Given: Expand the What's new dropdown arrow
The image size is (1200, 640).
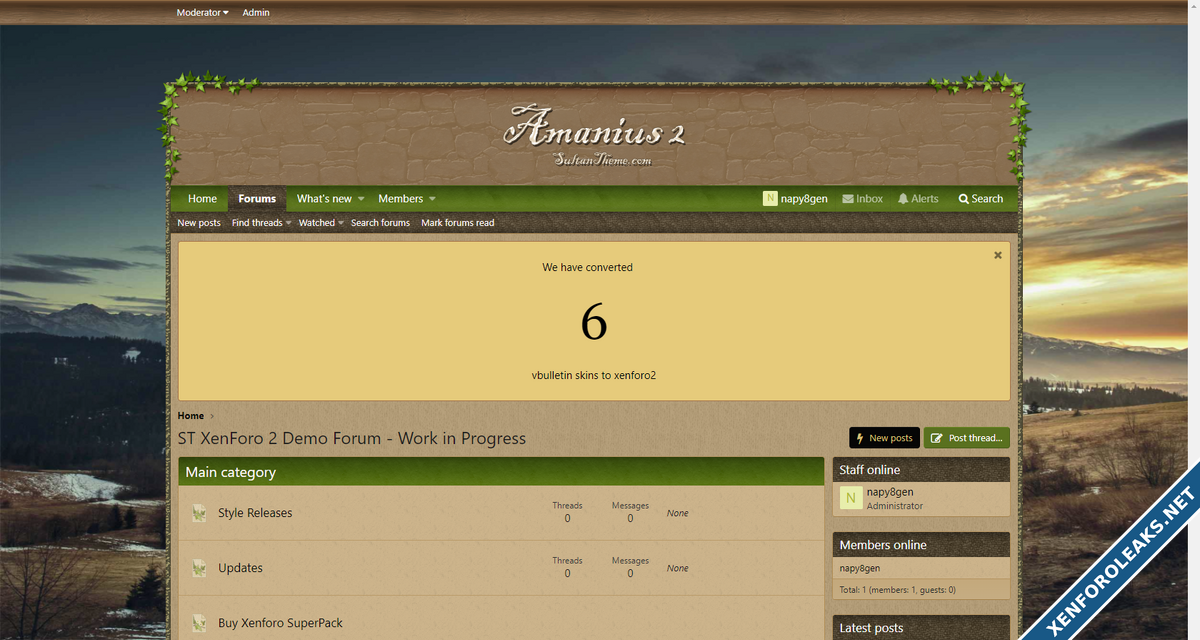Looking at the screenshot, I should 361,199.
